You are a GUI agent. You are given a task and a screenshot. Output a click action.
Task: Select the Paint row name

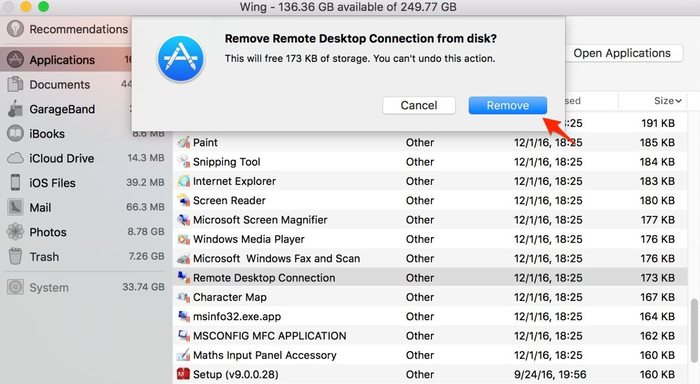coord(205,142)
